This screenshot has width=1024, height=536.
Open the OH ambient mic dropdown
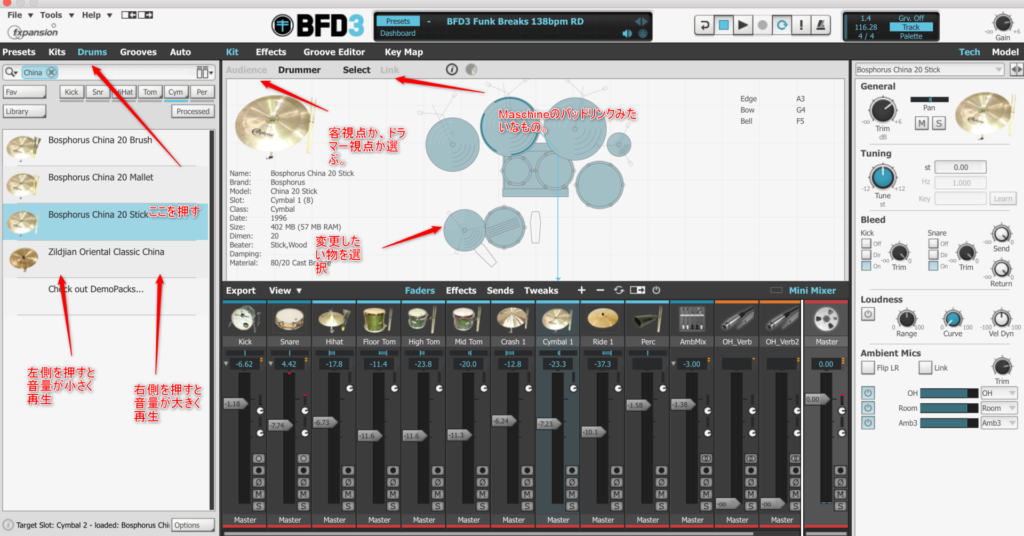tap(999, 393)
